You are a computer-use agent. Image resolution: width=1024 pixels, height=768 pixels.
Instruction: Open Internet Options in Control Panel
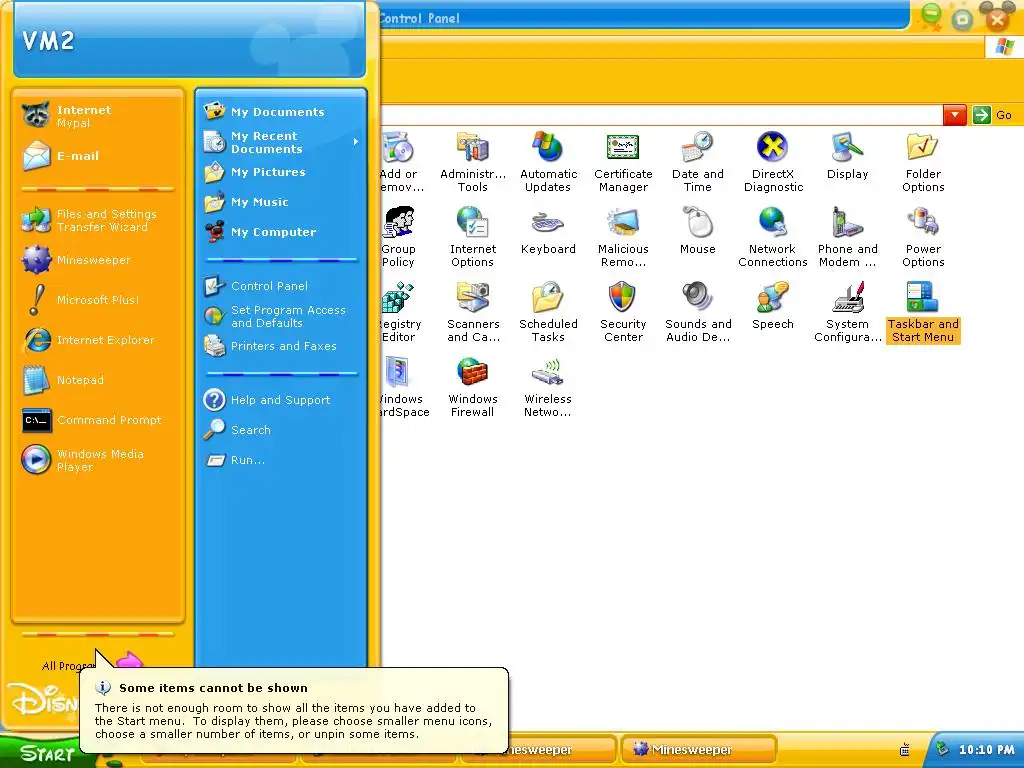473,236
